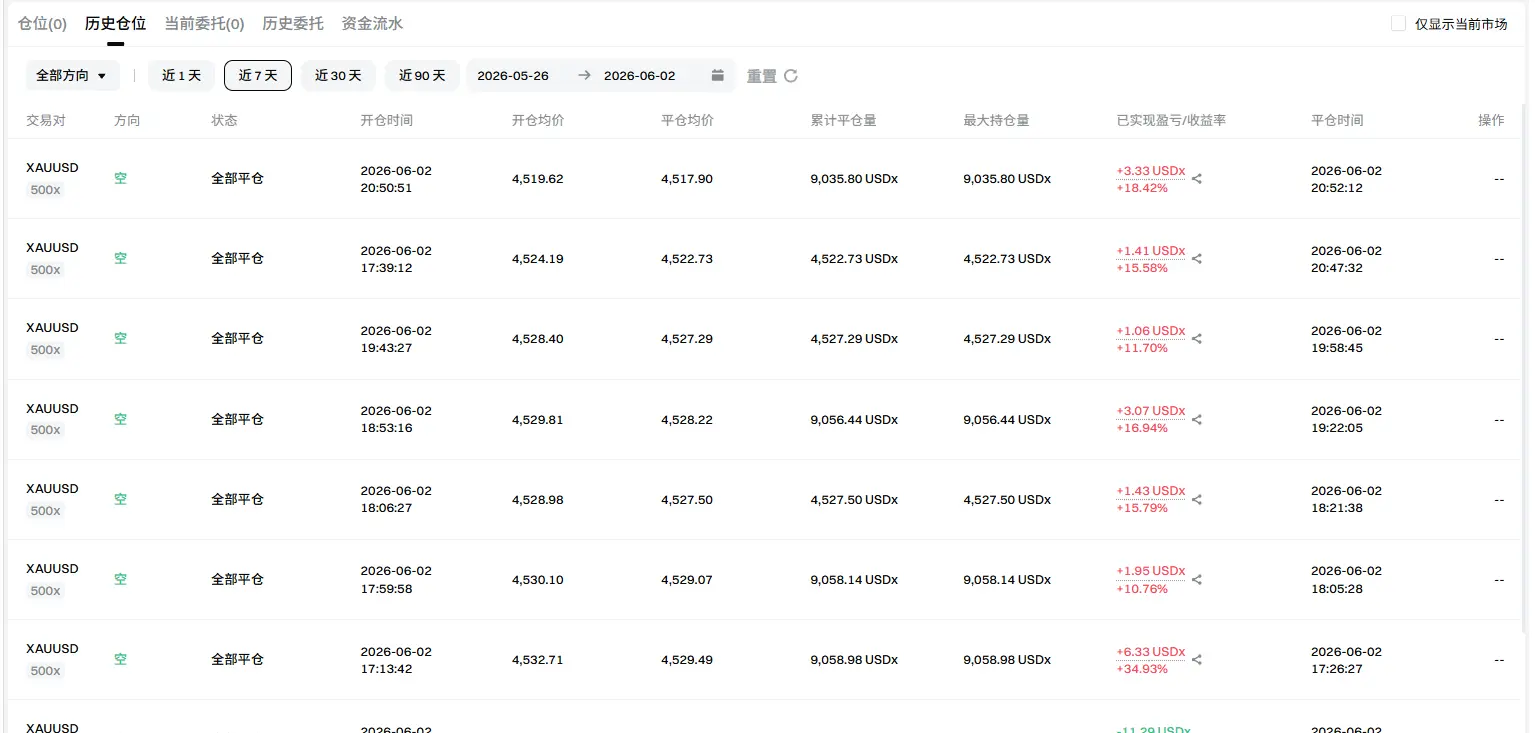Click +3.33 USDx realized profit value
1535x733 pixels.
click(x=1151, y=171)
